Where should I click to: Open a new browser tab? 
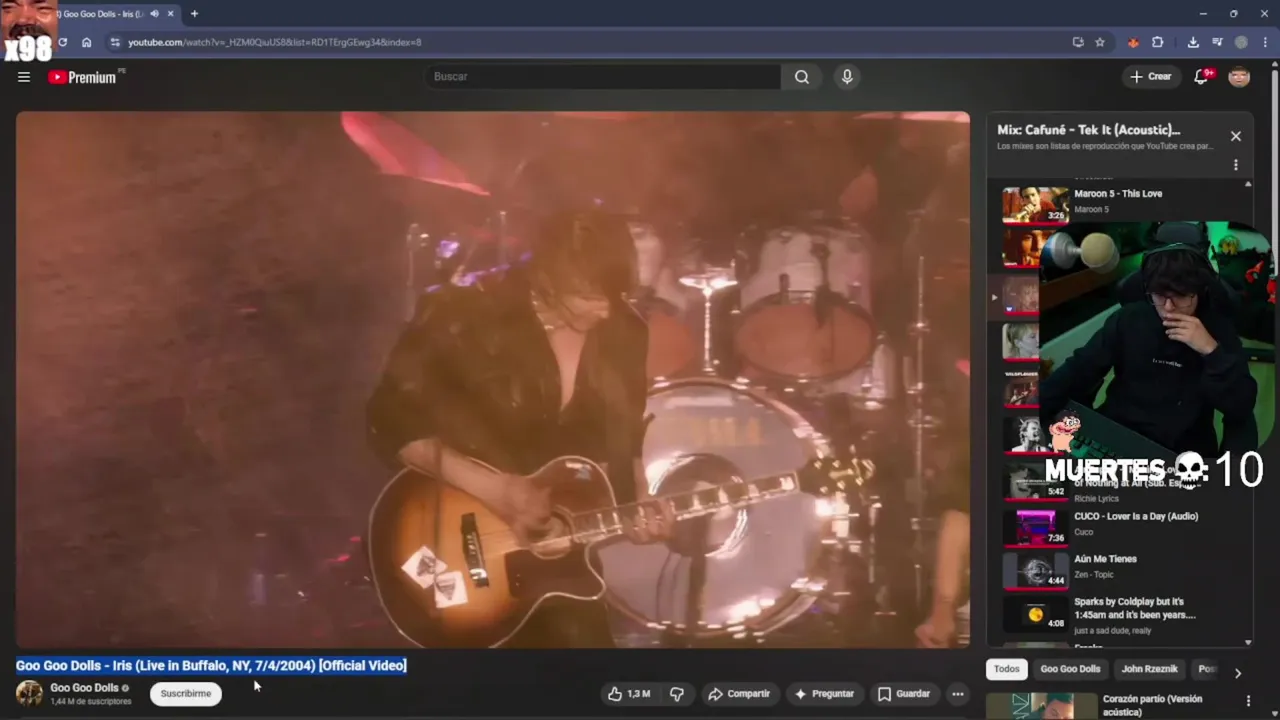194,14
